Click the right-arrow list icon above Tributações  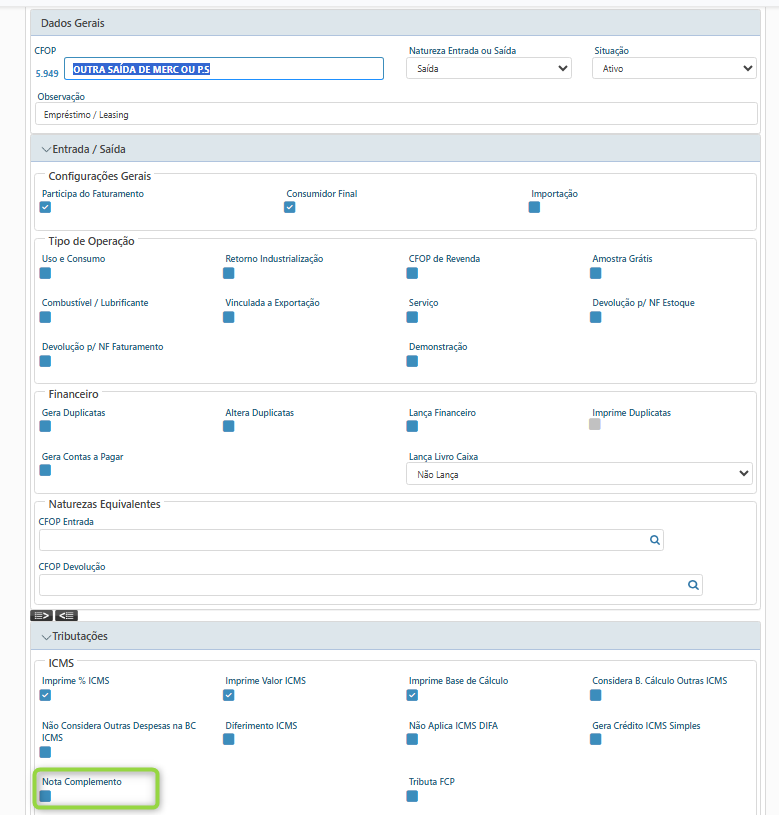tap(41, 615)
